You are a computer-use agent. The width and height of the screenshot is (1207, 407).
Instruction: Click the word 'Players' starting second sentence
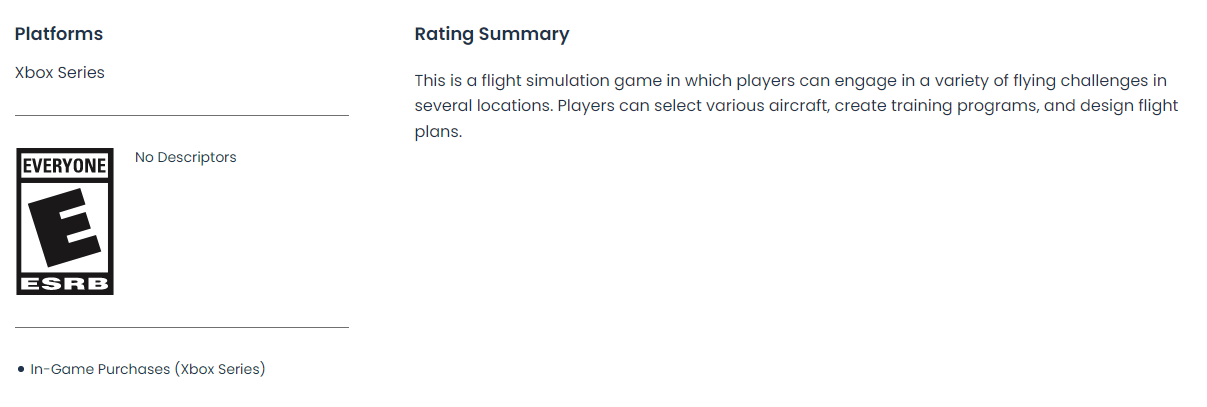583,106
